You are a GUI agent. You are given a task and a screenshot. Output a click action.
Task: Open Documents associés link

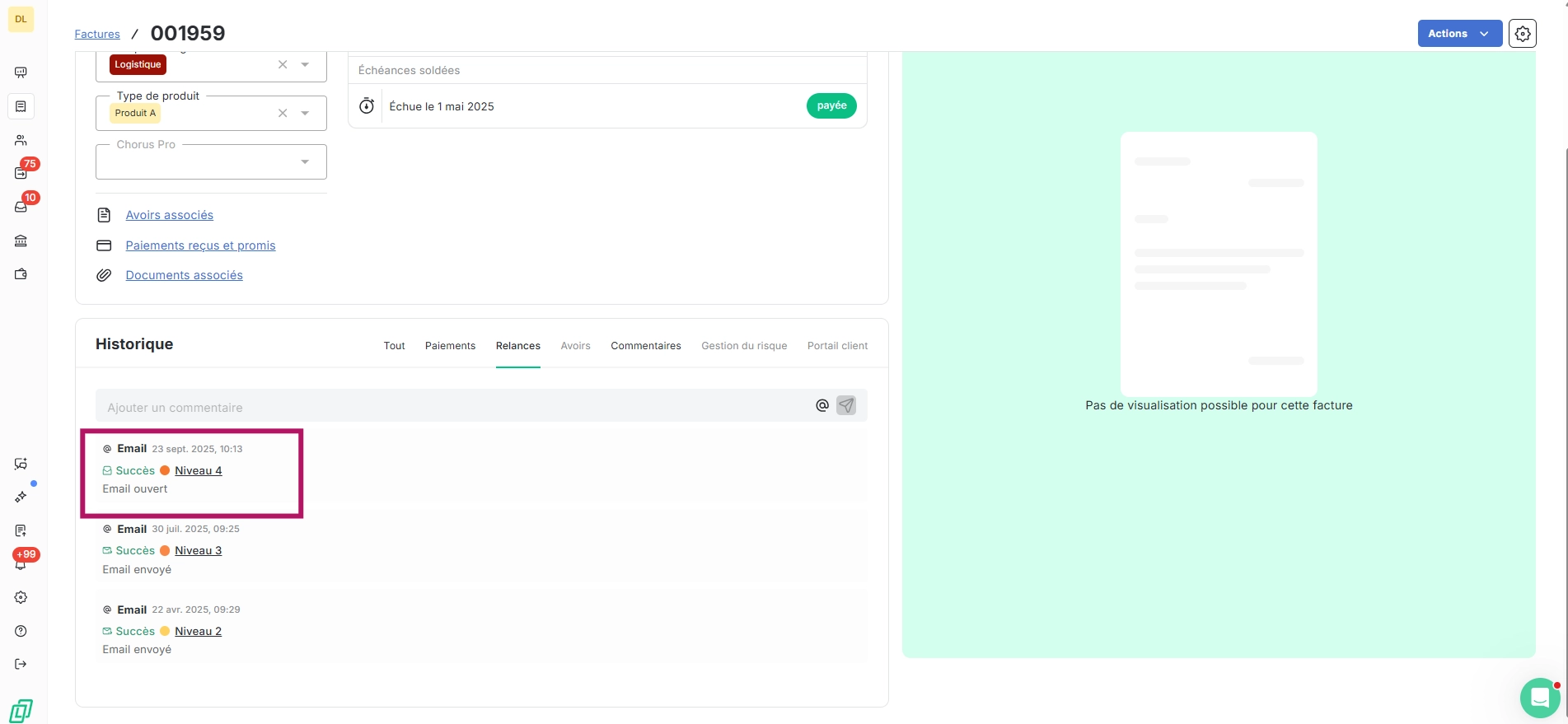click(x=185, y=275)
